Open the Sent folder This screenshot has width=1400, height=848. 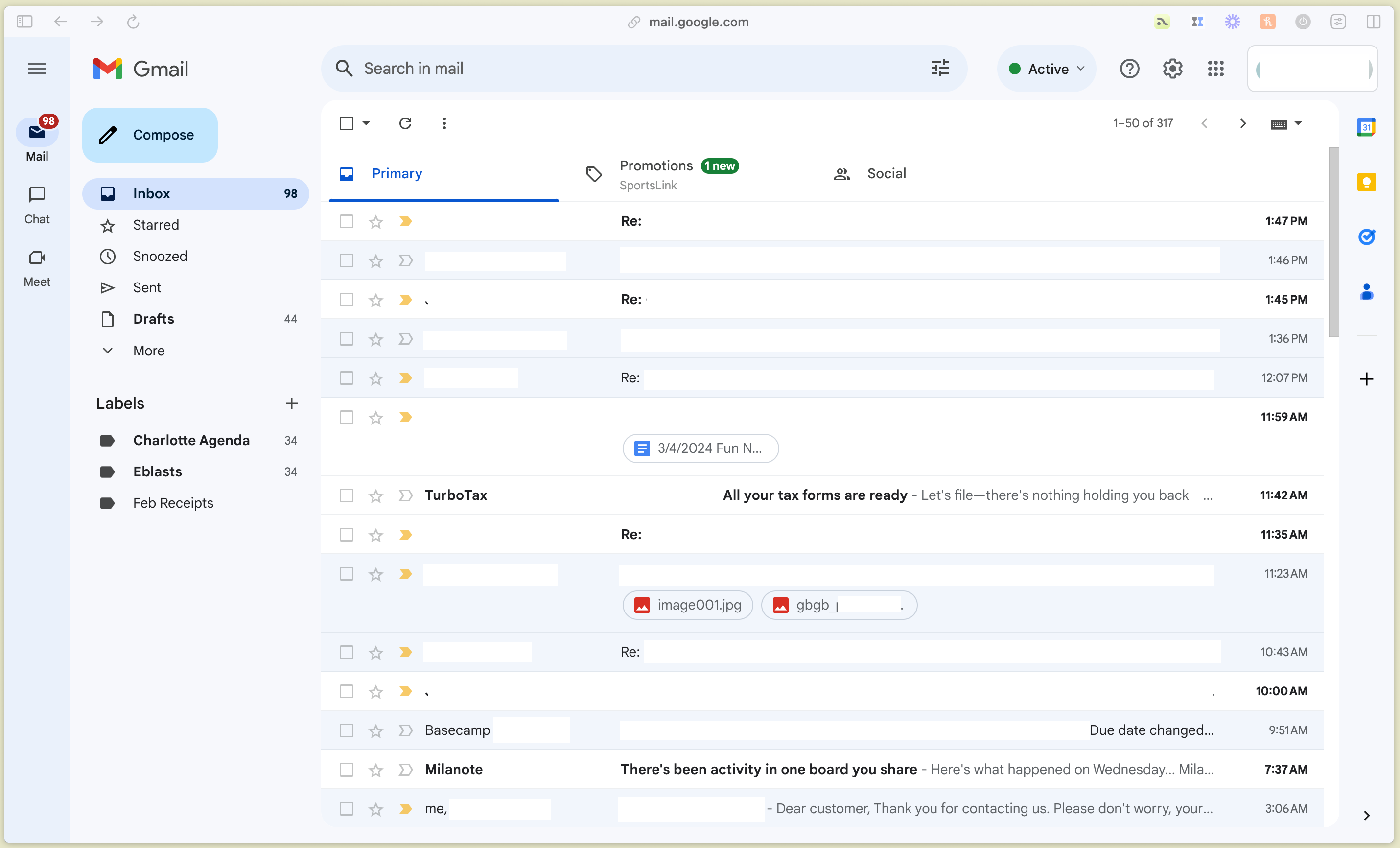195,287
